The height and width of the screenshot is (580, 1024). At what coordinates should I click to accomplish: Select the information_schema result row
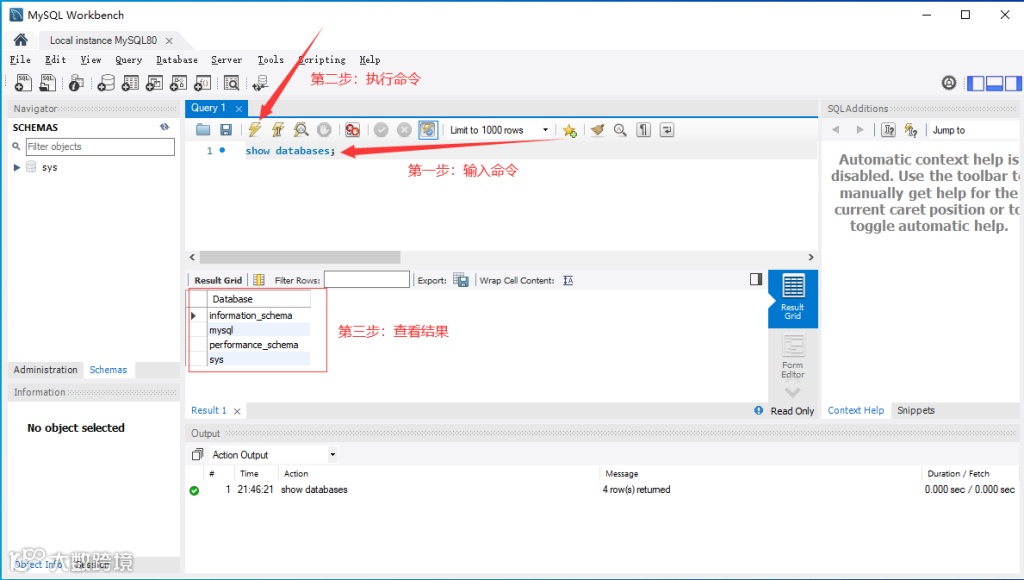(x=251, y=315)
